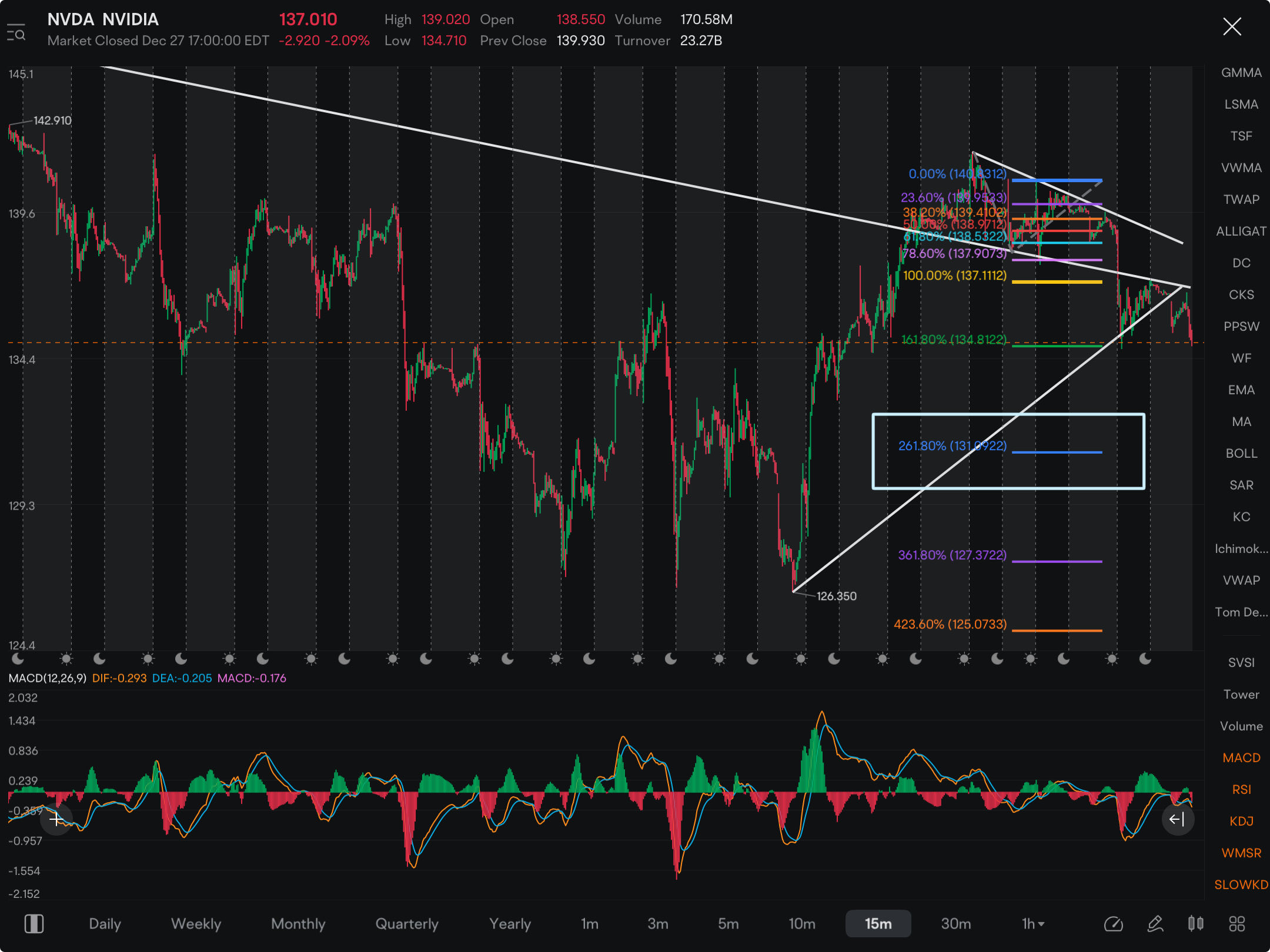The image size is (1270, 952).
Task: Click the 137.010 last price value
Action: click(308, 19)
